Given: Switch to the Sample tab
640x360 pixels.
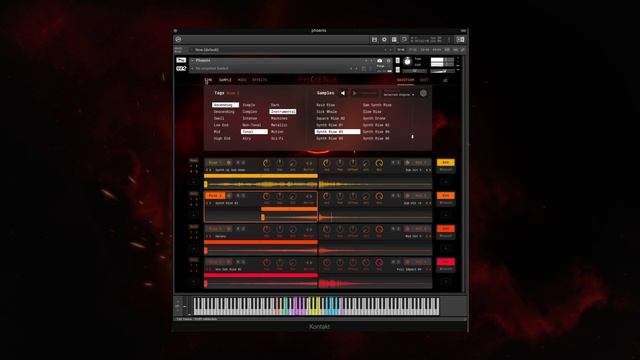Looking at the screenshot, I should point(225,80).
